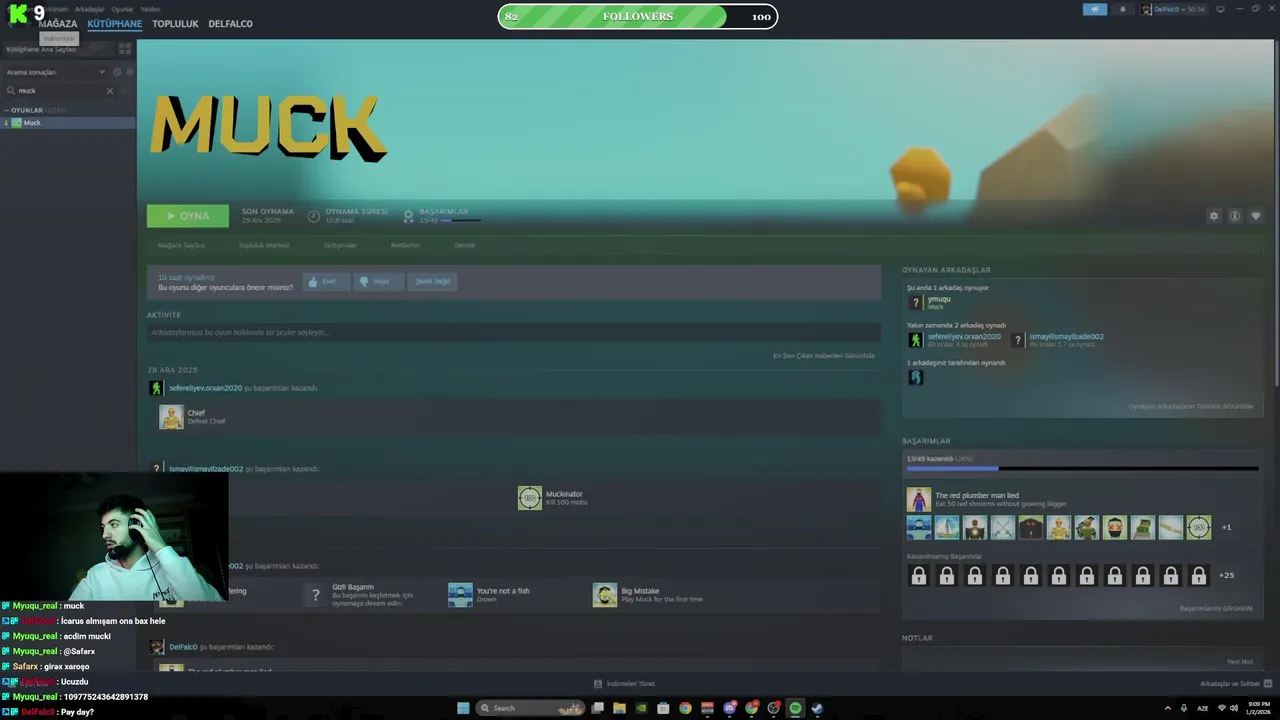1280x720 pixels.
Task: Open sefereliyev.orxan2020 activity profile link
Action: (205, 388)
